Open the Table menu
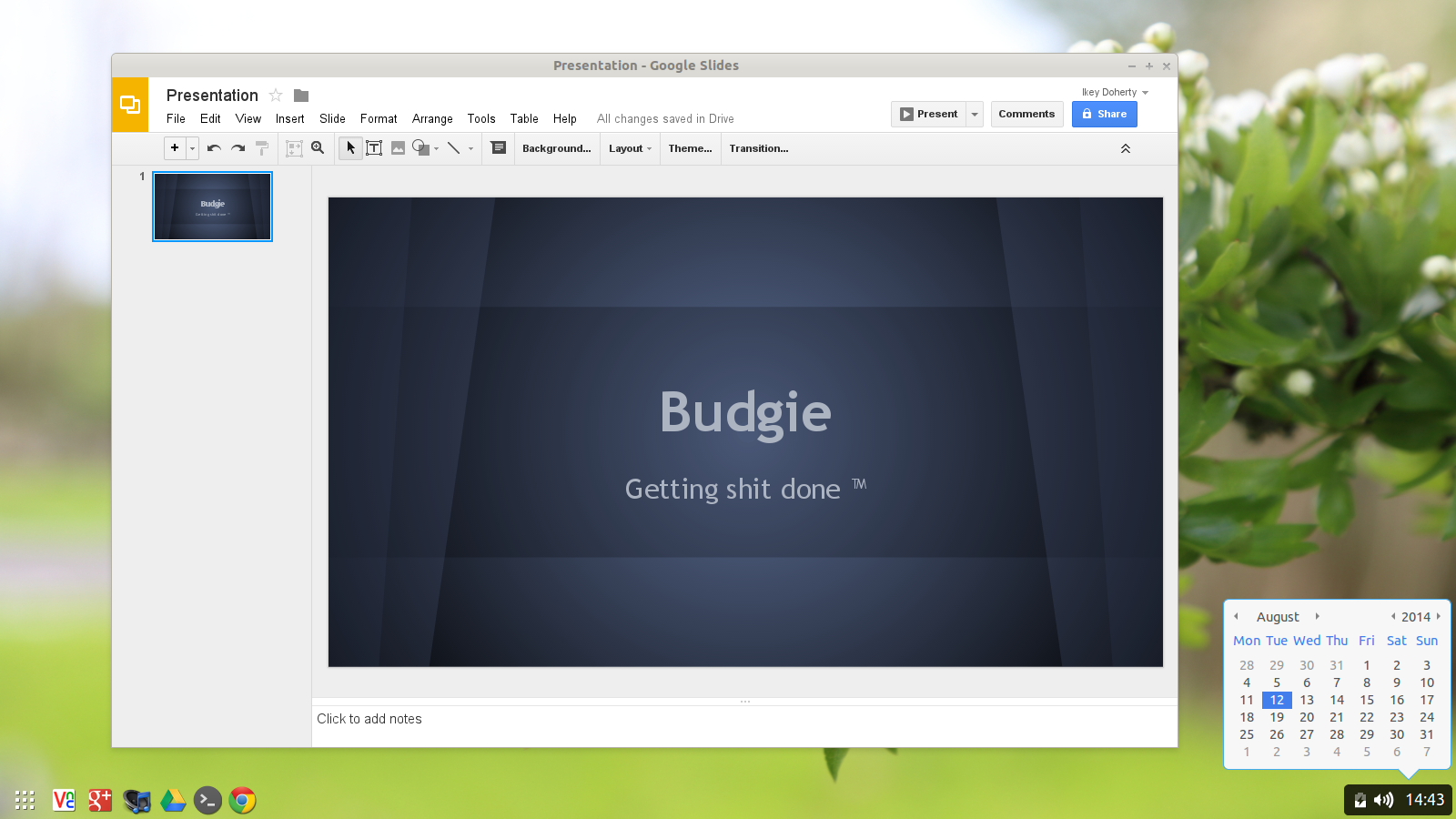This screenshot has height=819, width=1456. pyautogui.click(x=524, y=118)
